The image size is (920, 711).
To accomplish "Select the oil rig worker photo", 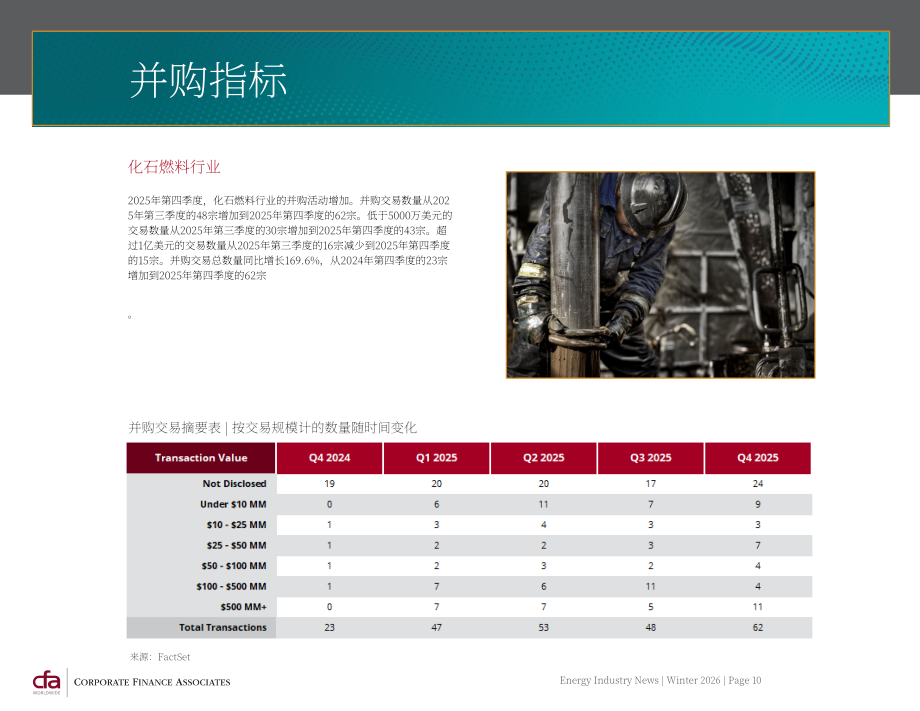I will point(660,275).
